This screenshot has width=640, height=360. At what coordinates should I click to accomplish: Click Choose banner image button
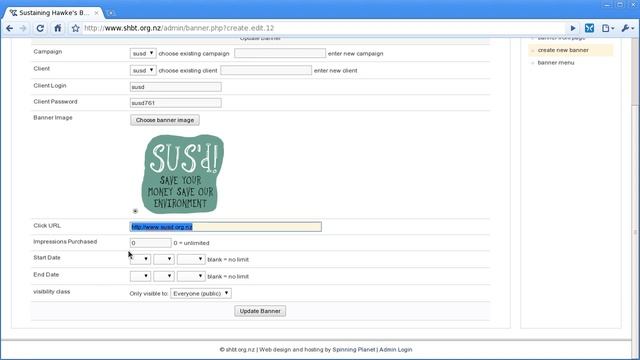click(165, 120)
